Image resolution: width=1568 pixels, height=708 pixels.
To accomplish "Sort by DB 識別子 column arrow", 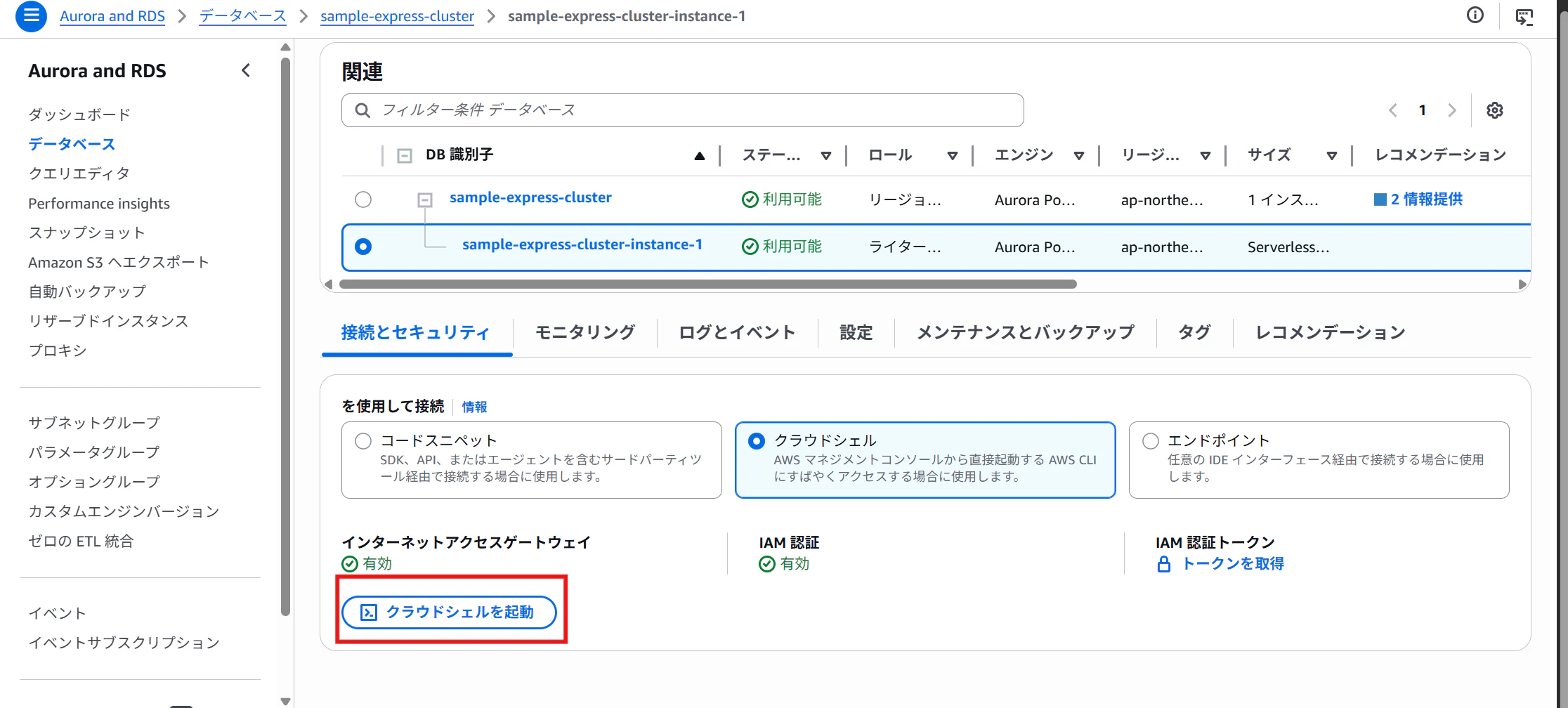I will pos(700,156).
